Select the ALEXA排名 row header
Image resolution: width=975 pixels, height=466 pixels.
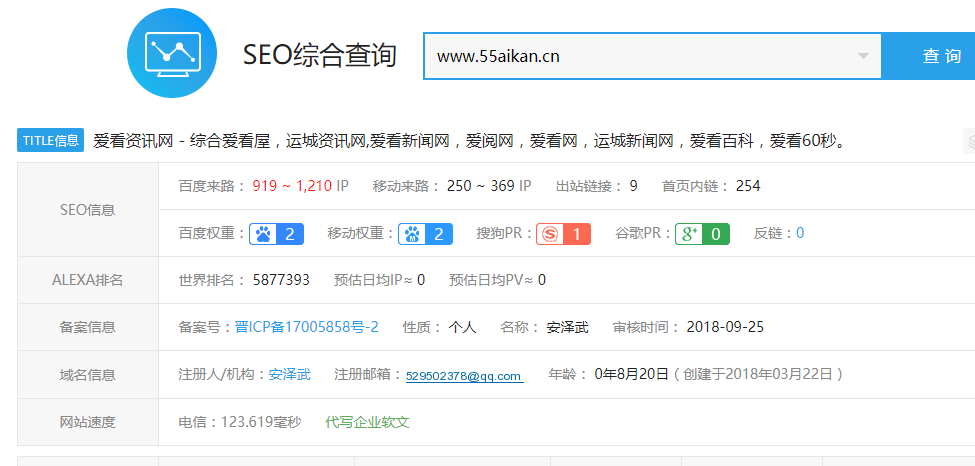pos(88,280)
